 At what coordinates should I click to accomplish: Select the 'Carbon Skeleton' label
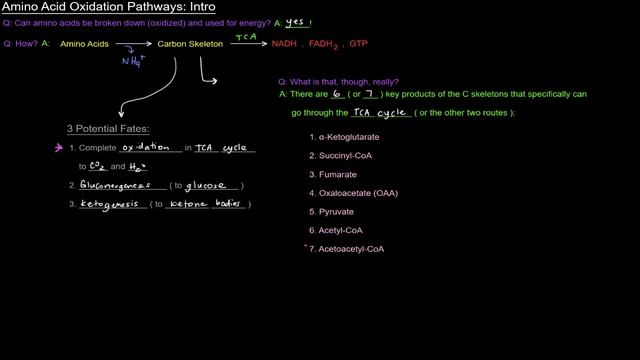click(190, 44)
